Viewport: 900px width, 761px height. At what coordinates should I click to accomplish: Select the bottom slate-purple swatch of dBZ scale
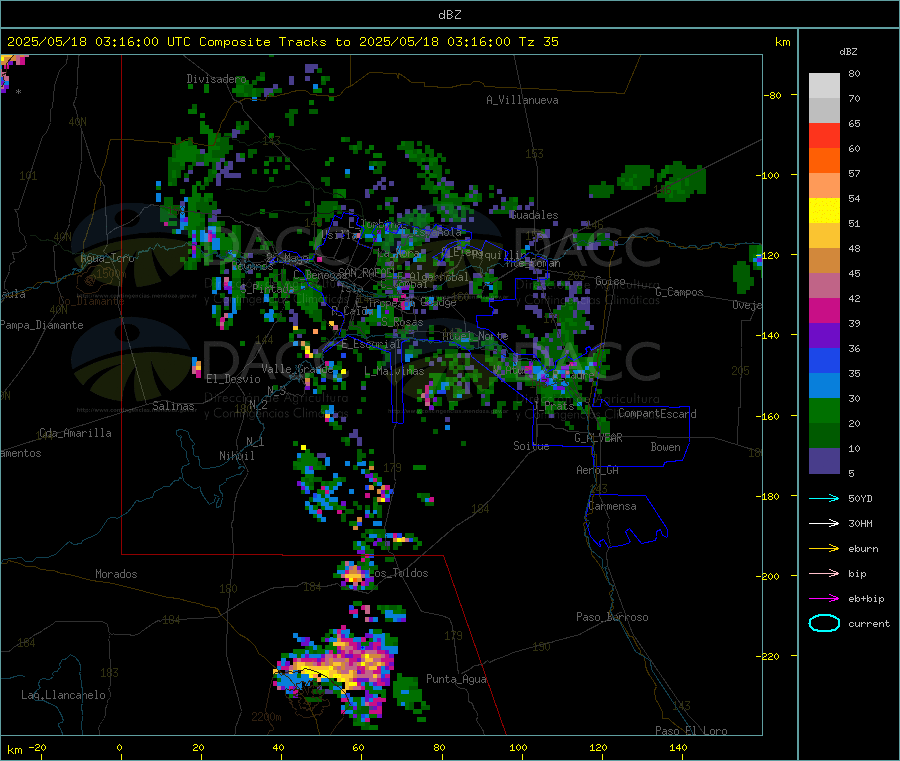pos(824,461)
